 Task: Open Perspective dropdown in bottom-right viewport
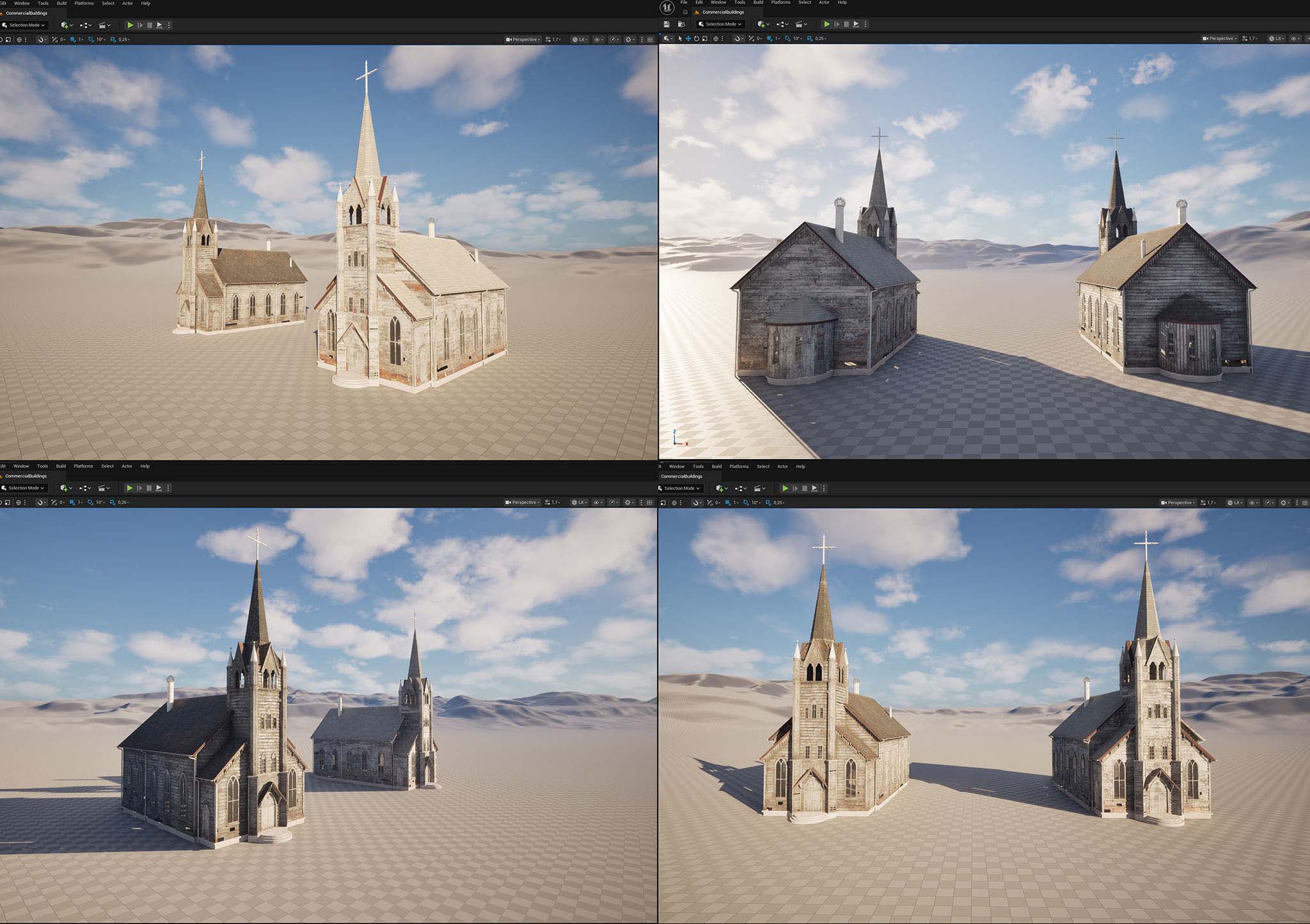click(x=1177, y=503)
